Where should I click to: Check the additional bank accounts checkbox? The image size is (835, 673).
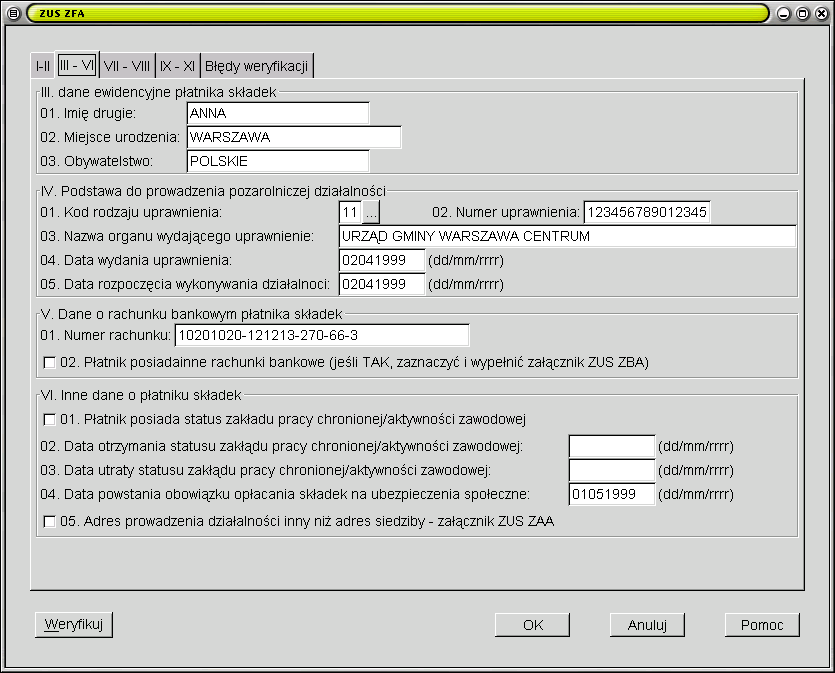[49, 362]
